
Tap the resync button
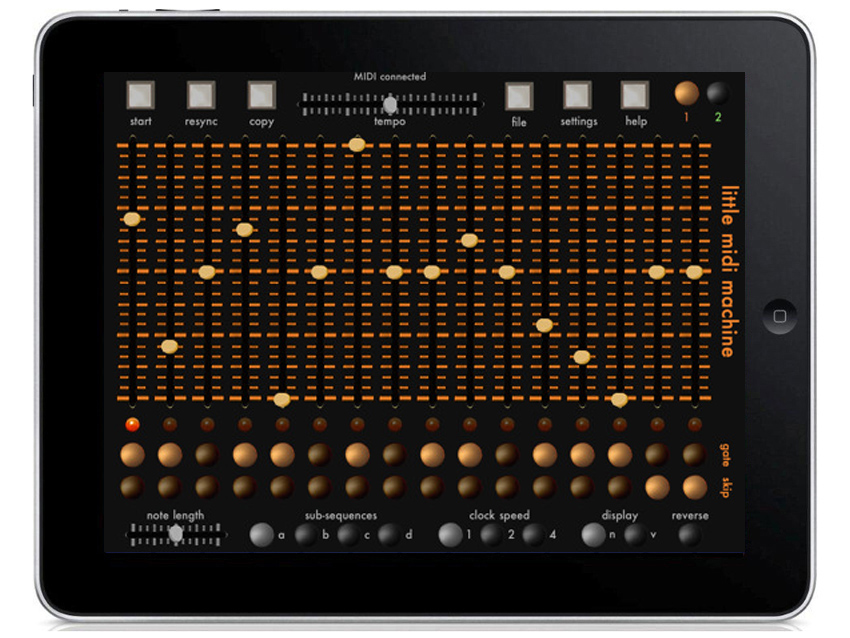201,95
